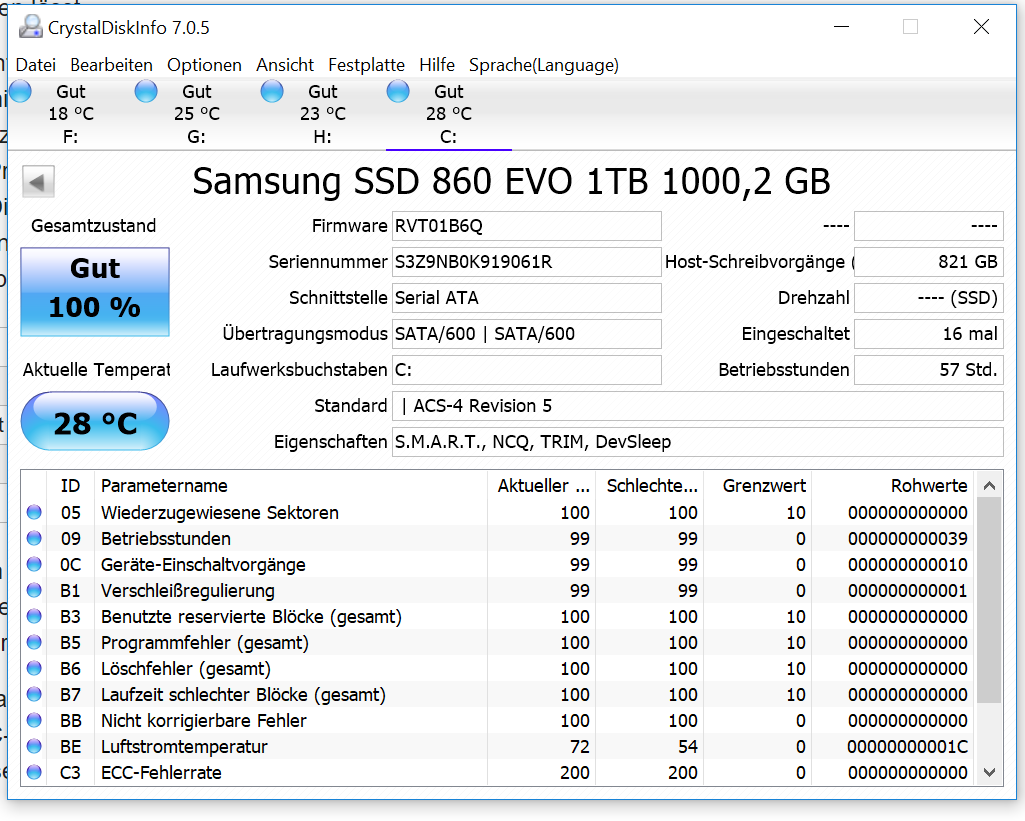The image size is (1025, 821).
Task: Click the Eigenschaften S.M.A.R.T. field
Action: pyautogui.click(x=697, y=442)
